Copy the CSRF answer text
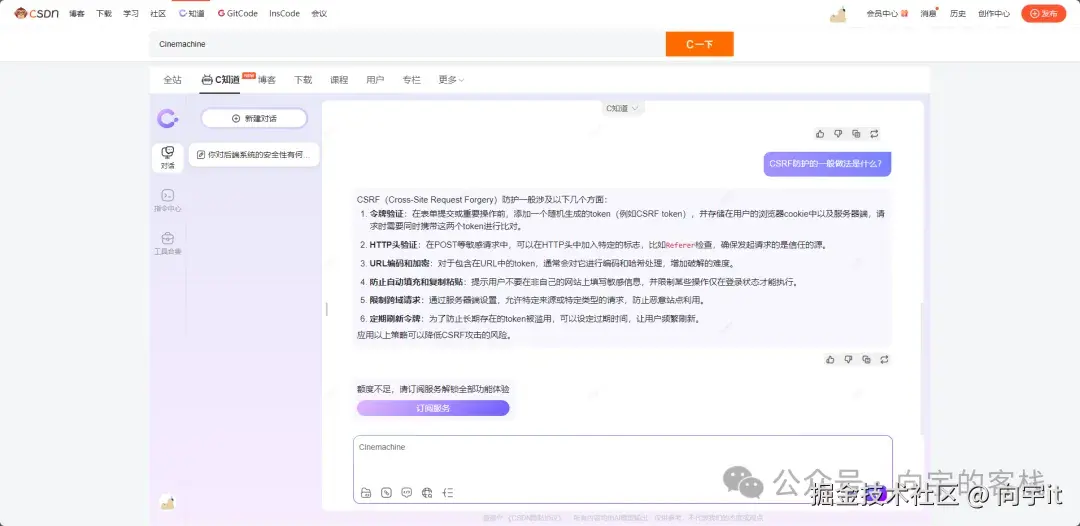Image resolution: width=1080 pixels, height=526 pixels. tap(866, 359)
